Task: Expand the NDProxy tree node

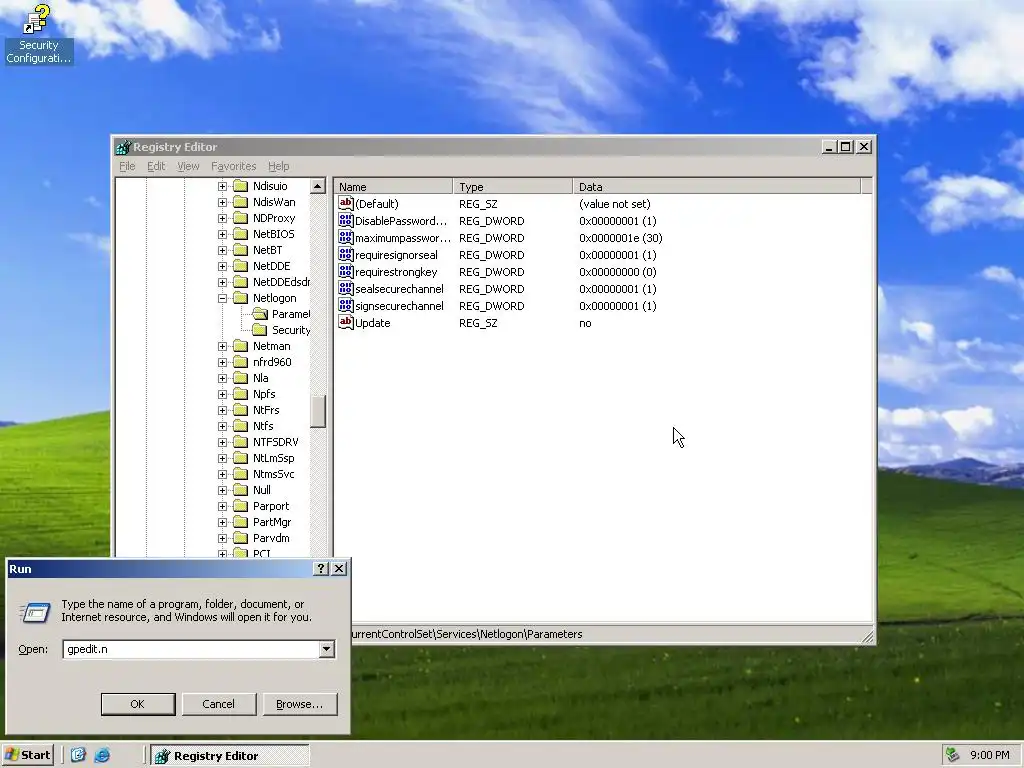Action: pos(223,218)
